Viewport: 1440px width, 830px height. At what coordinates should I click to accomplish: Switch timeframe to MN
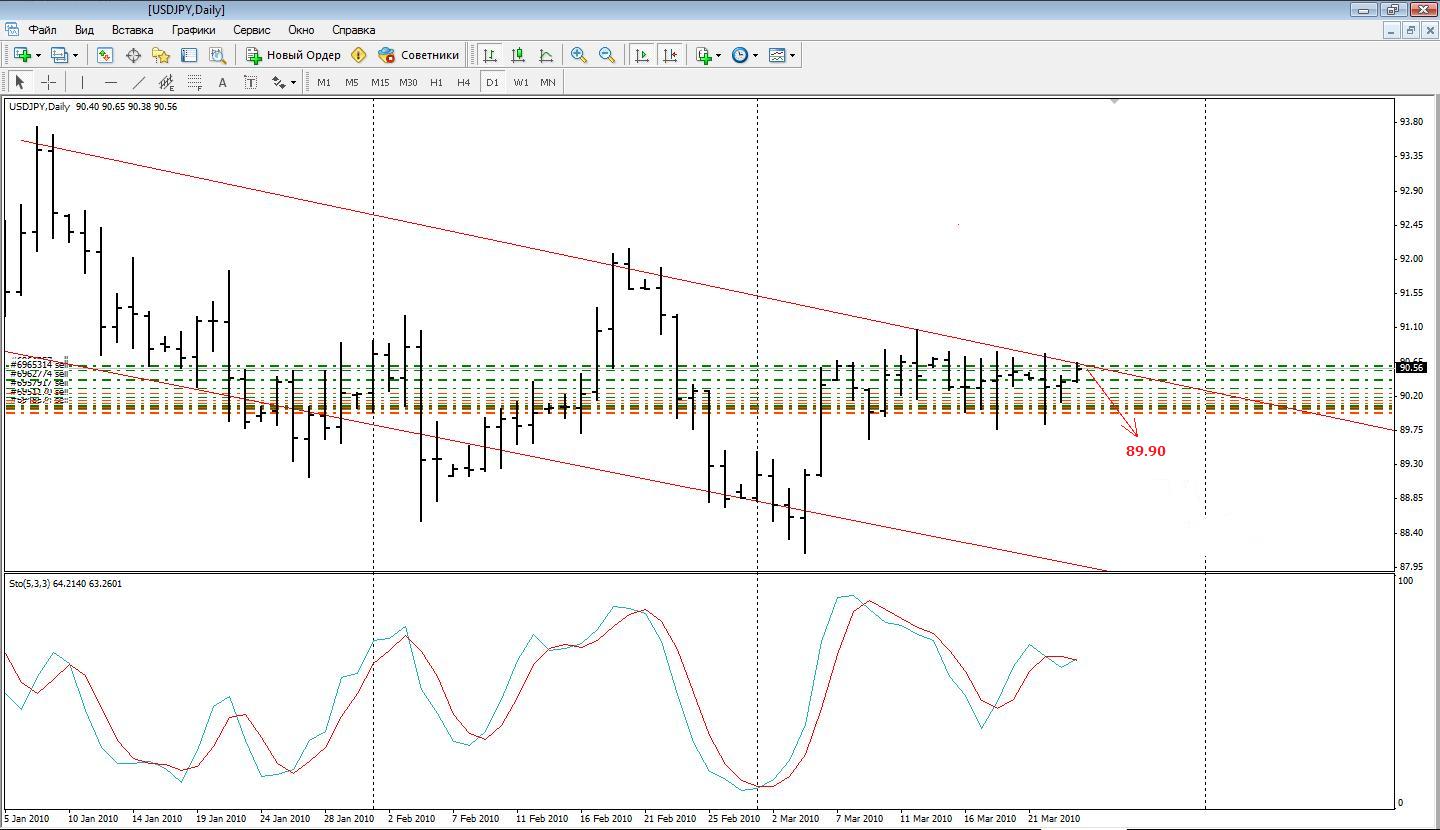548,82
